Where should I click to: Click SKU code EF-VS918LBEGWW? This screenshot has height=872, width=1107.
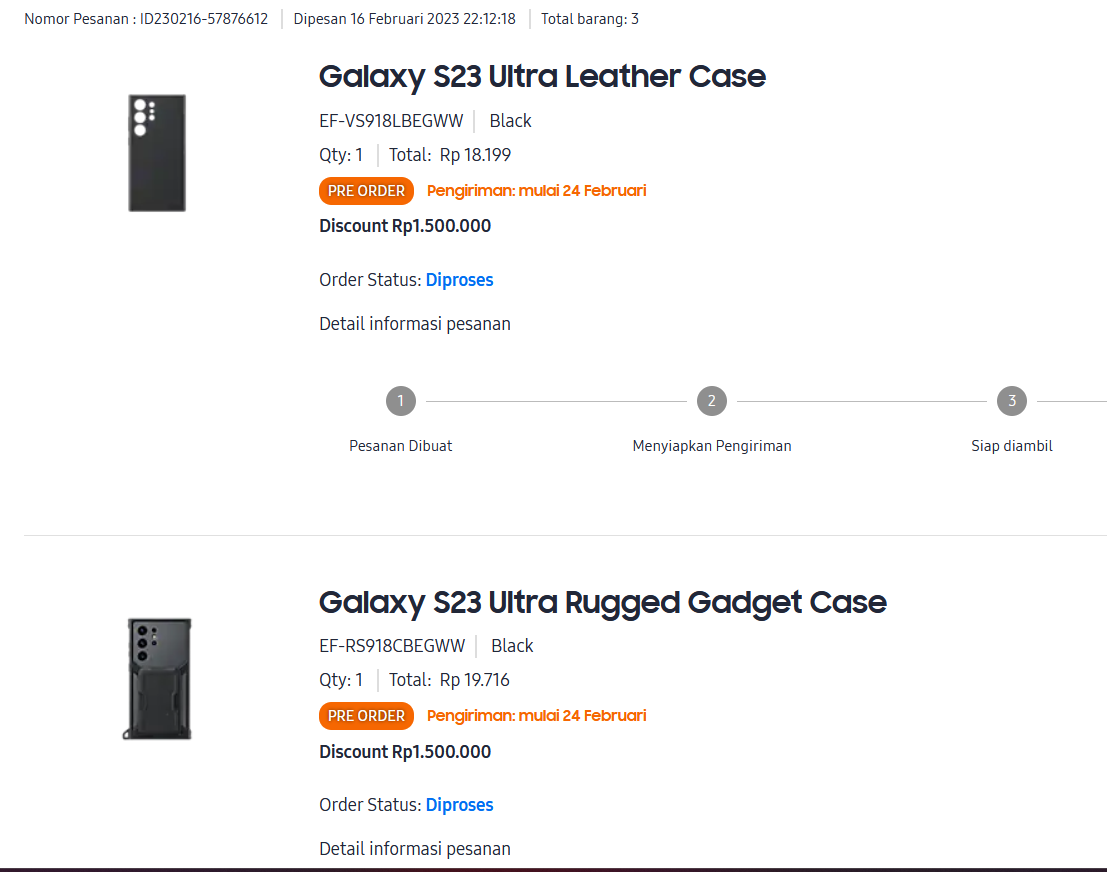pos(391,121)
